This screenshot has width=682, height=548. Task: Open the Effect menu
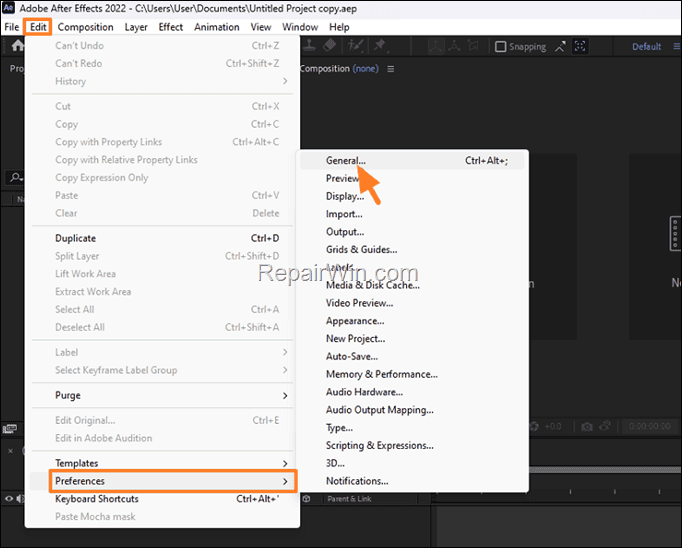[x=170, y=27]
